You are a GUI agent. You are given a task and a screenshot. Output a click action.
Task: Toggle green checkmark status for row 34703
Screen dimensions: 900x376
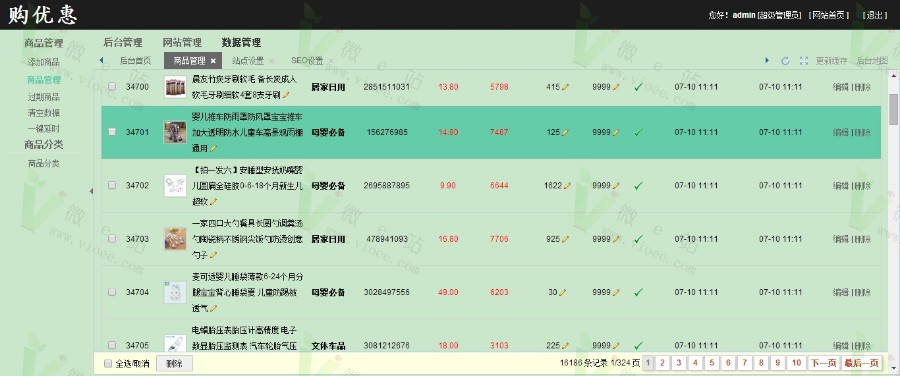click(638, 239)
